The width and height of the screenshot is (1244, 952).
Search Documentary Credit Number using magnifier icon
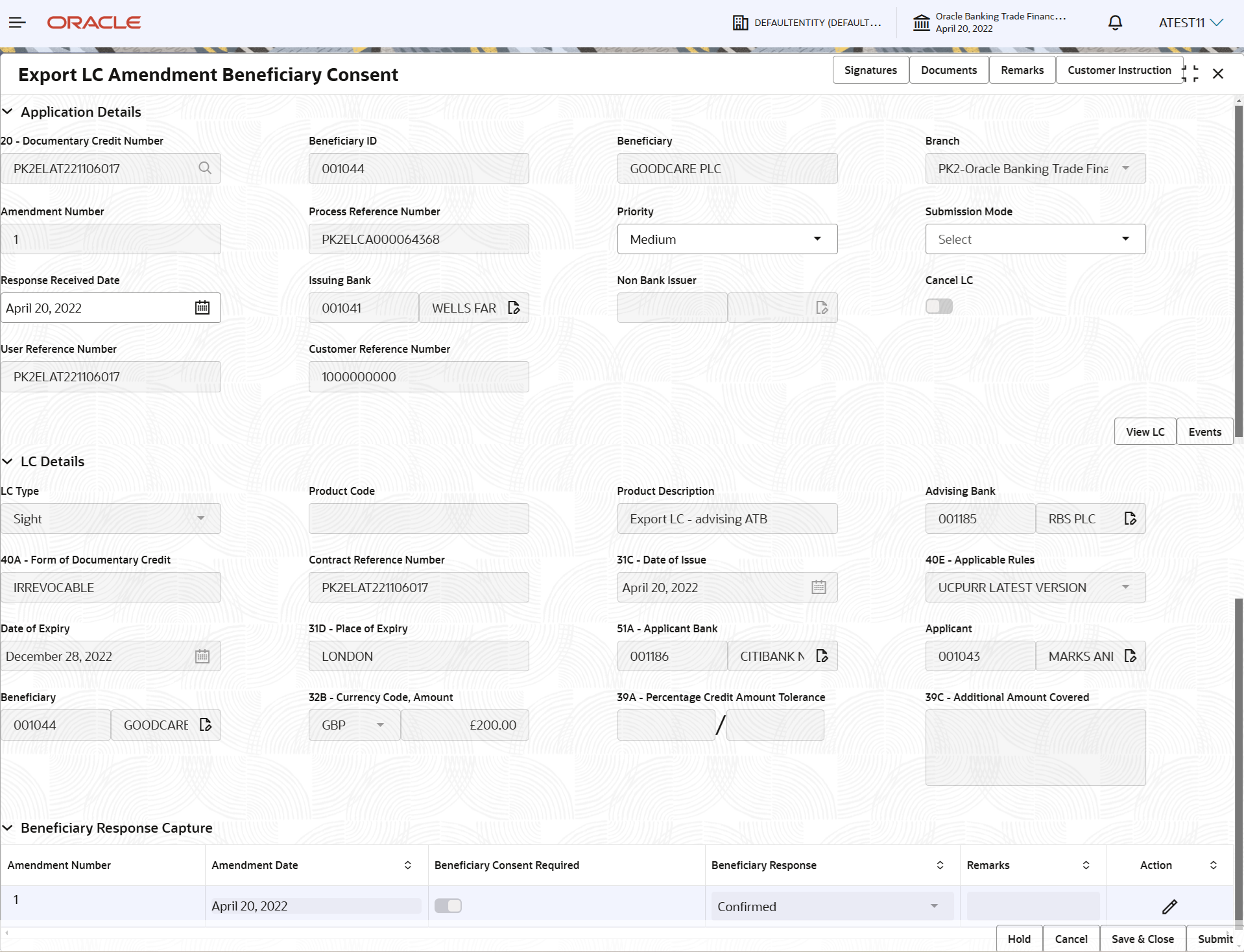(205, 168)
